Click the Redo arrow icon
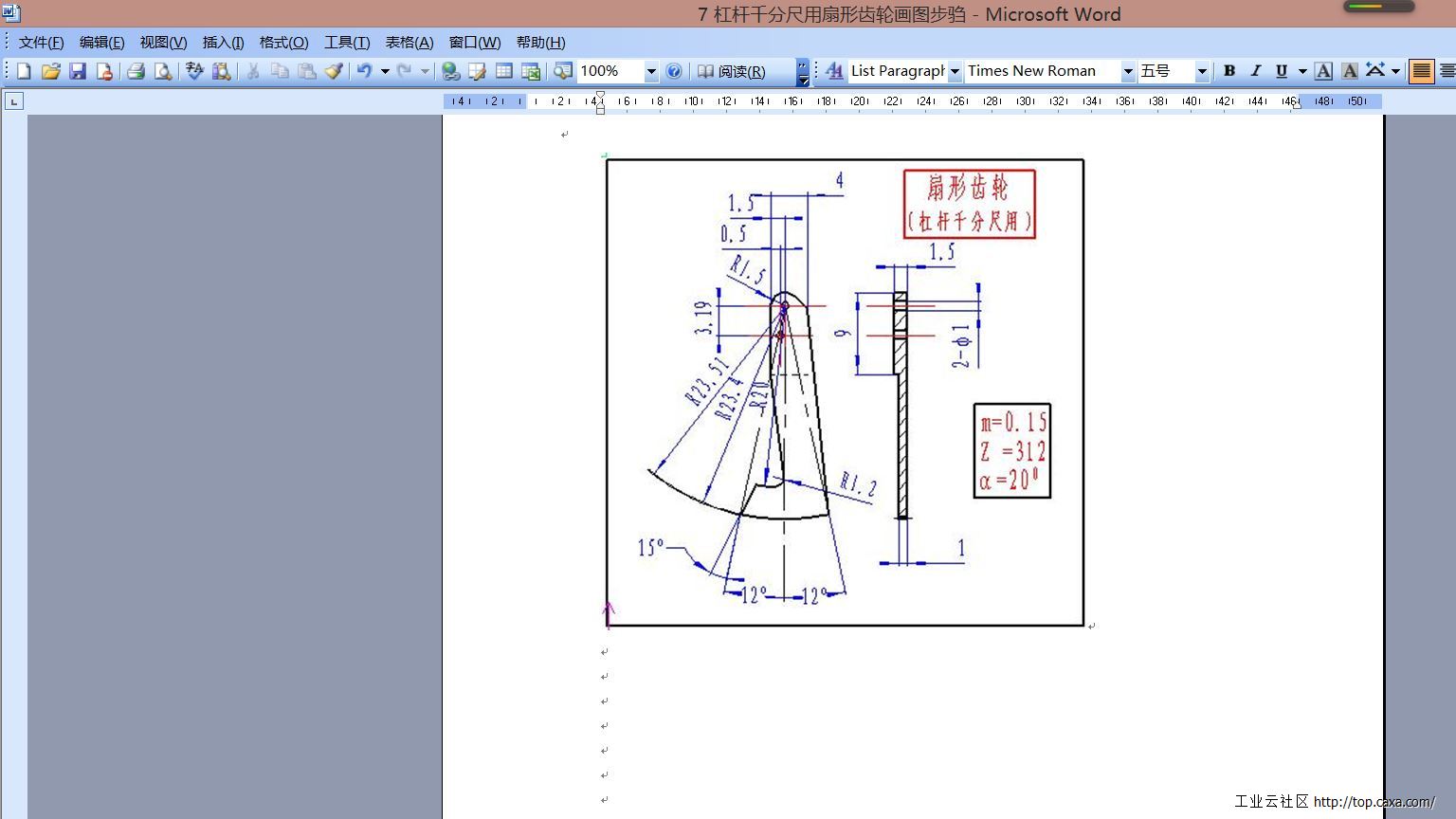This screenshot has height=819, width=1456. click(405, 71)
